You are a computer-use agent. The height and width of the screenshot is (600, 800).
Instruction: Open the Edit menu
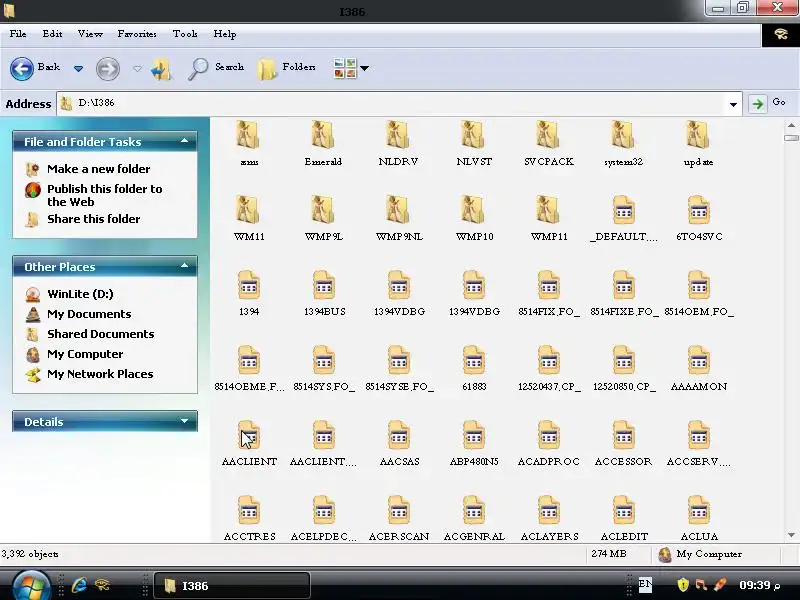click(x=52, y=34)
